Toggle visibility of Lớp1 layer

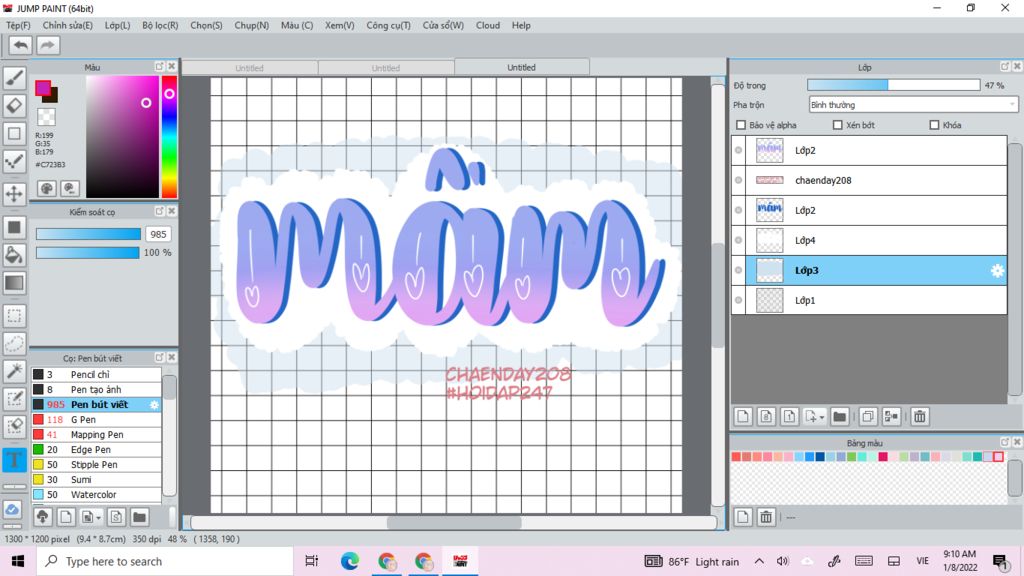(x=738, y=300)
